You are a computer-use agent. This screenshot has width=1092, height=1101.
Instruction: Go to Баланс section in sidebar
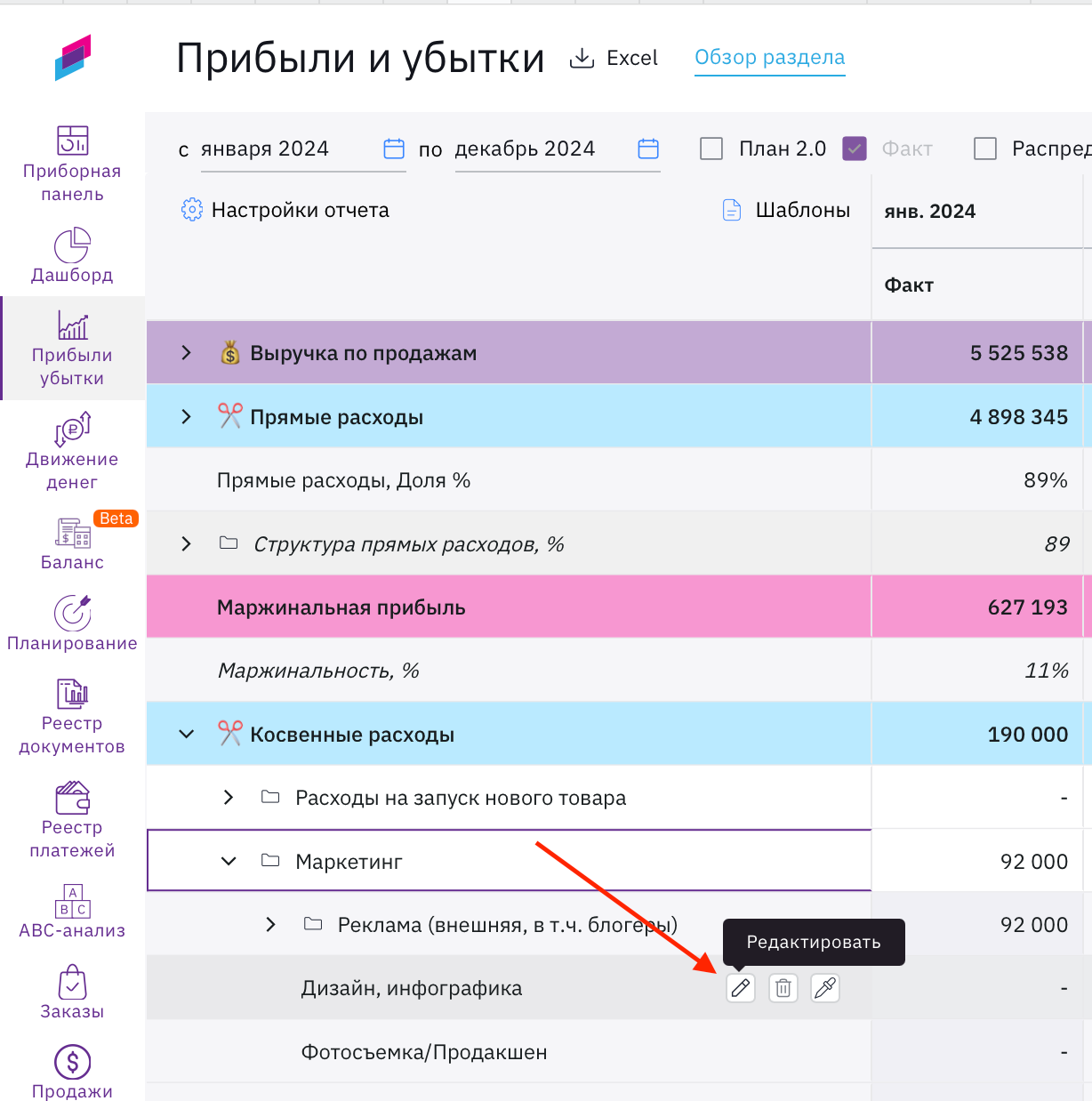pyautogui.click(x=72, y=544)
